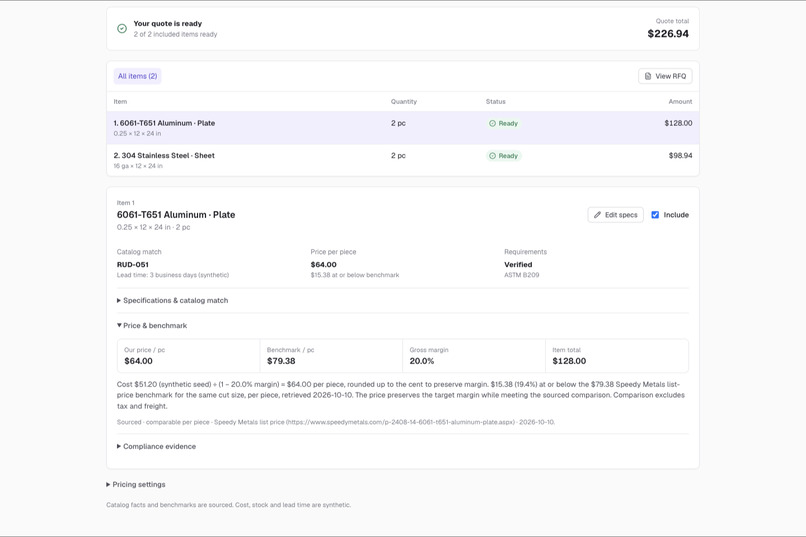Click the $98.94 amount in row 2
Image resolution: width=806 pixels, height=537 pixels.
click(x=680, y=156)
